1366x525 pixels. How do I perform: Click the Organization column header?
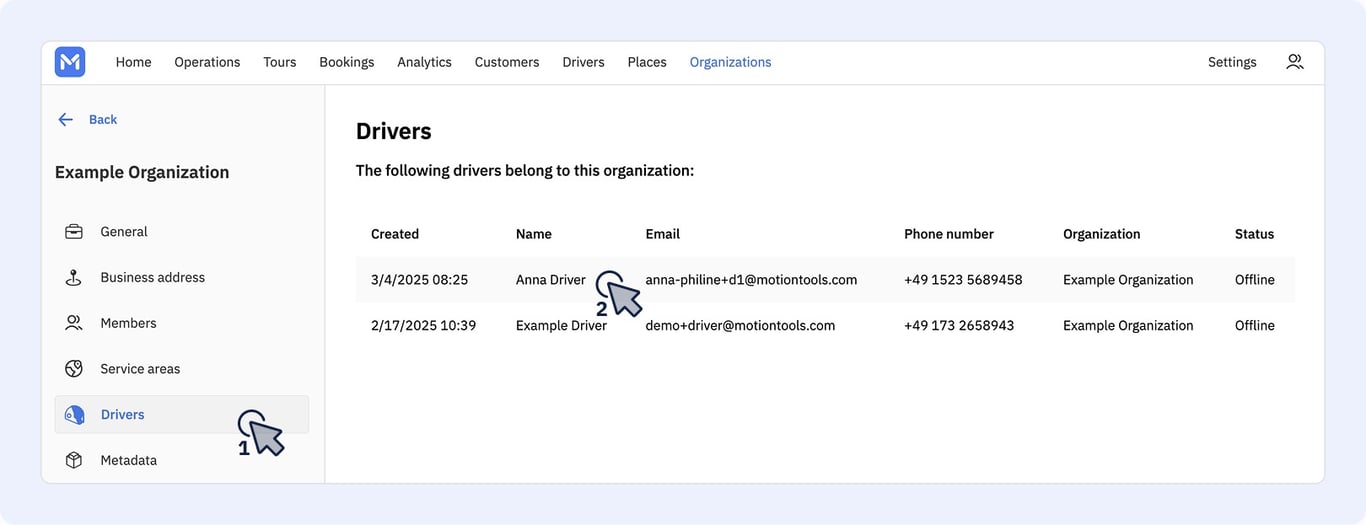pyautogui.click(x=1101, y=234)
